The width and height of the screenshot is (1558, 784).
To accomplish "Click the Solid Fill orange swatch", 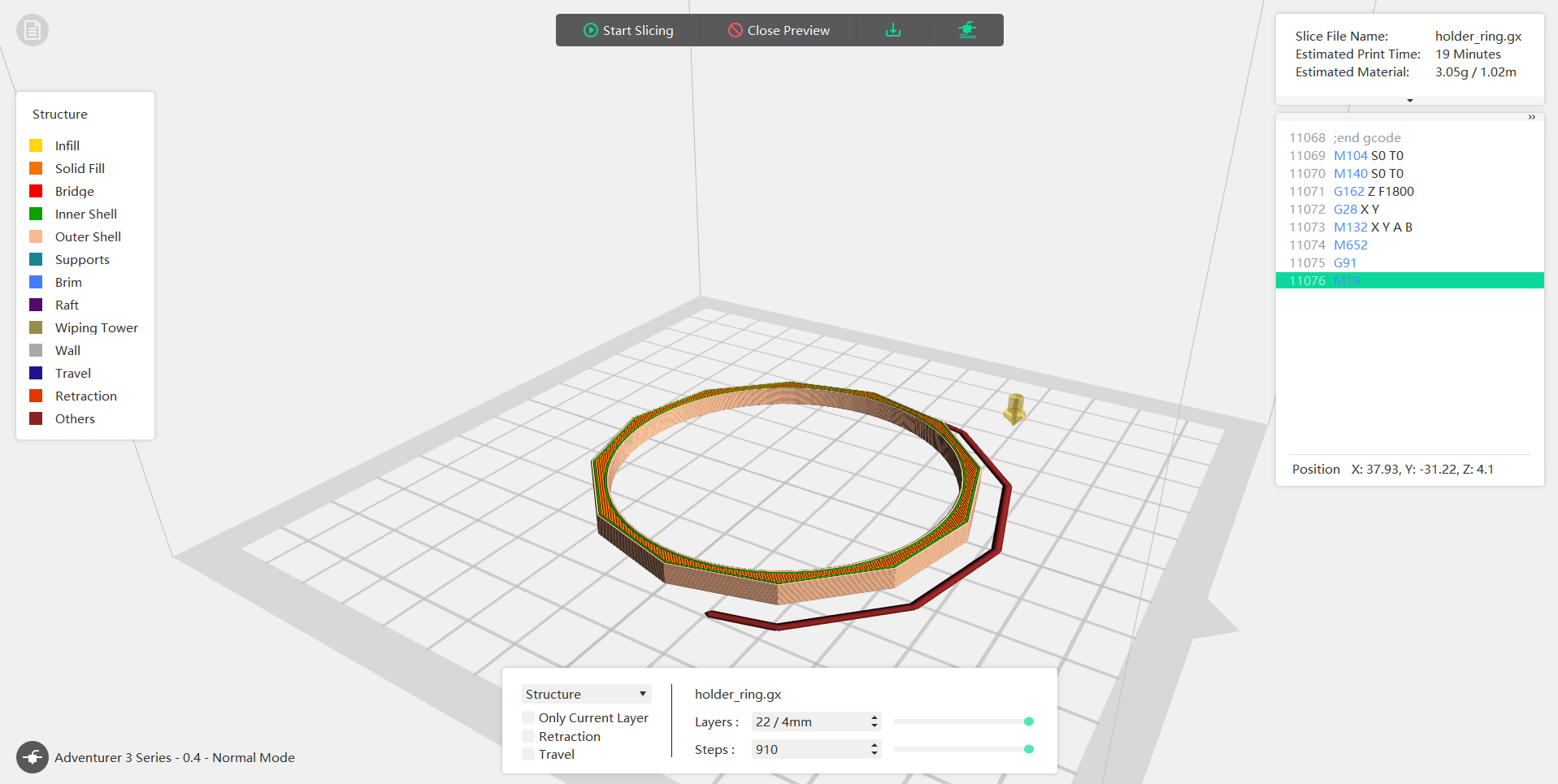I will pyautogui.click(x=36, y=168).
